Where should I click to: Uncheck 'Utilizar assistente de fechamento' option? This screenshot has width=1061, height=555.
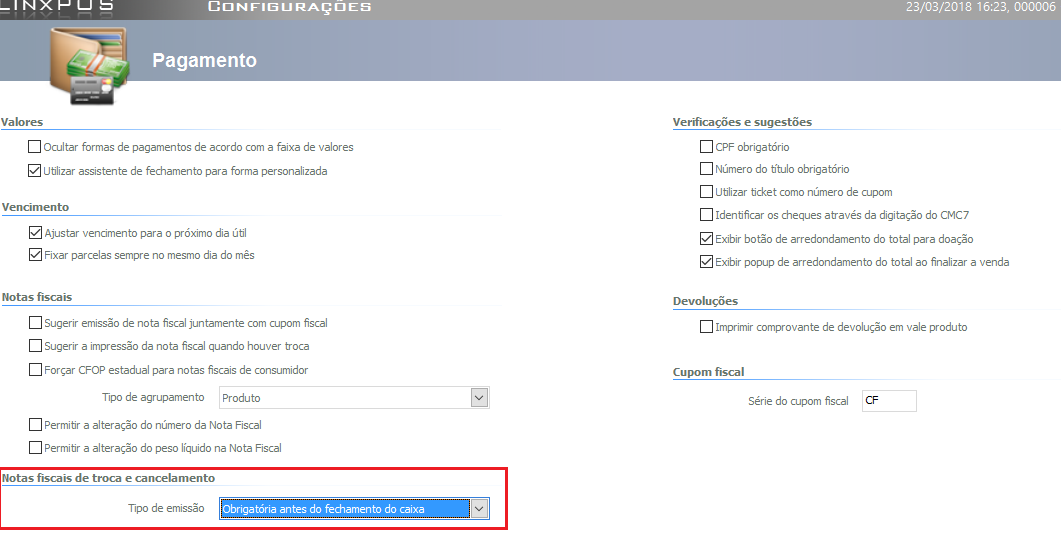pyautogui.click(x=36, y=171)
